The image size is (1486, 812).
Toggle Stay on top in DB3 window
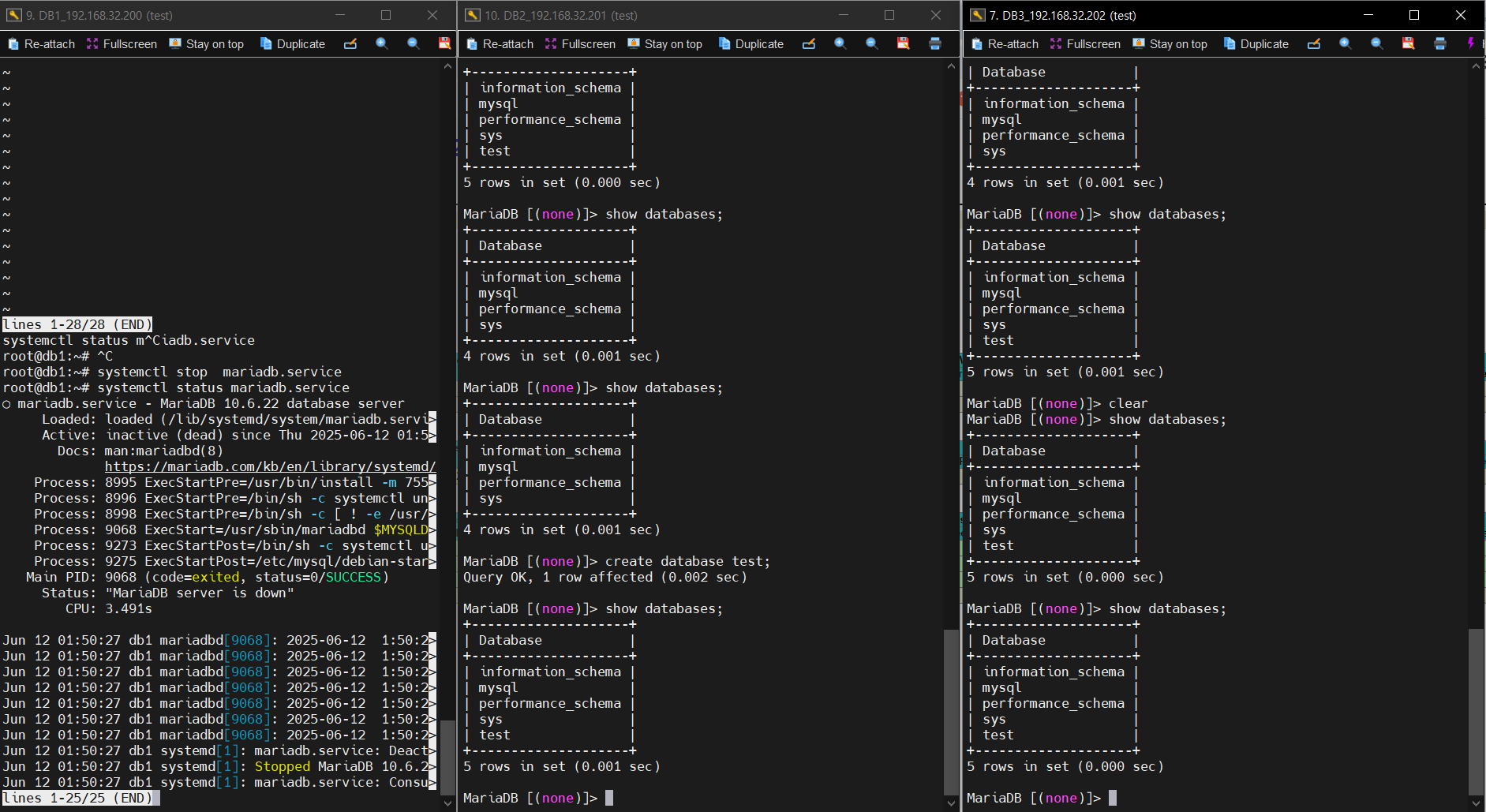pyautogui.click(x=1170, y=44)
